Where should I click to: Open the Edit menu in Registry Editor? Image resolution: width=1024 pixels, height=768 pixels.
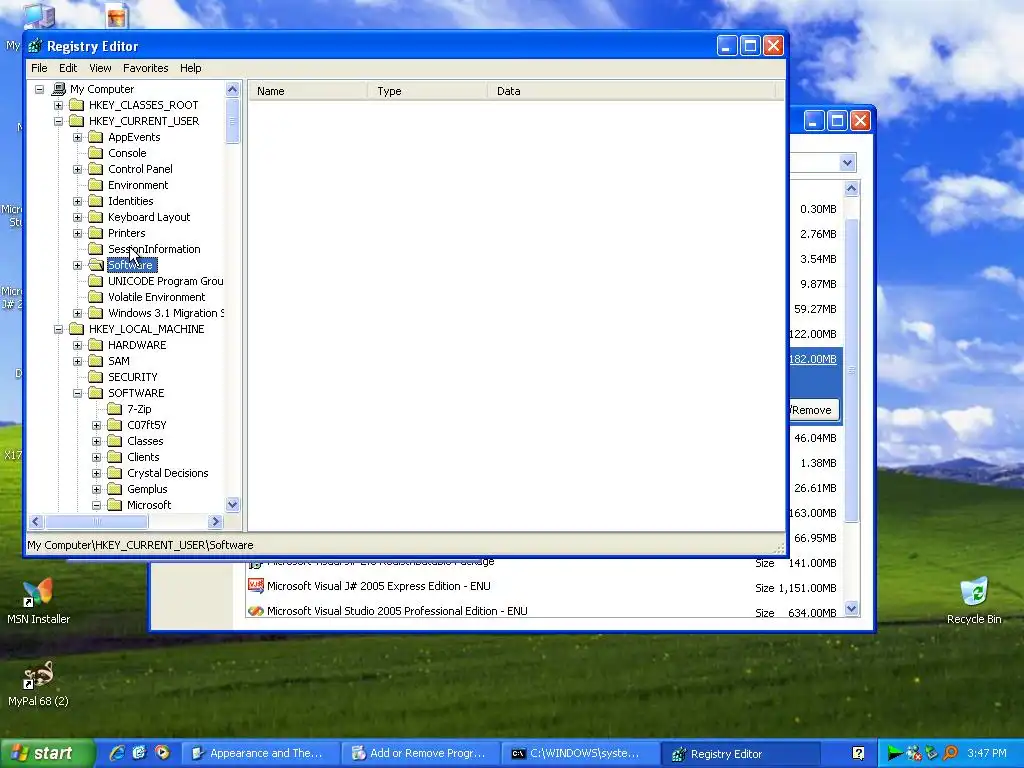[x=68, y=68]
